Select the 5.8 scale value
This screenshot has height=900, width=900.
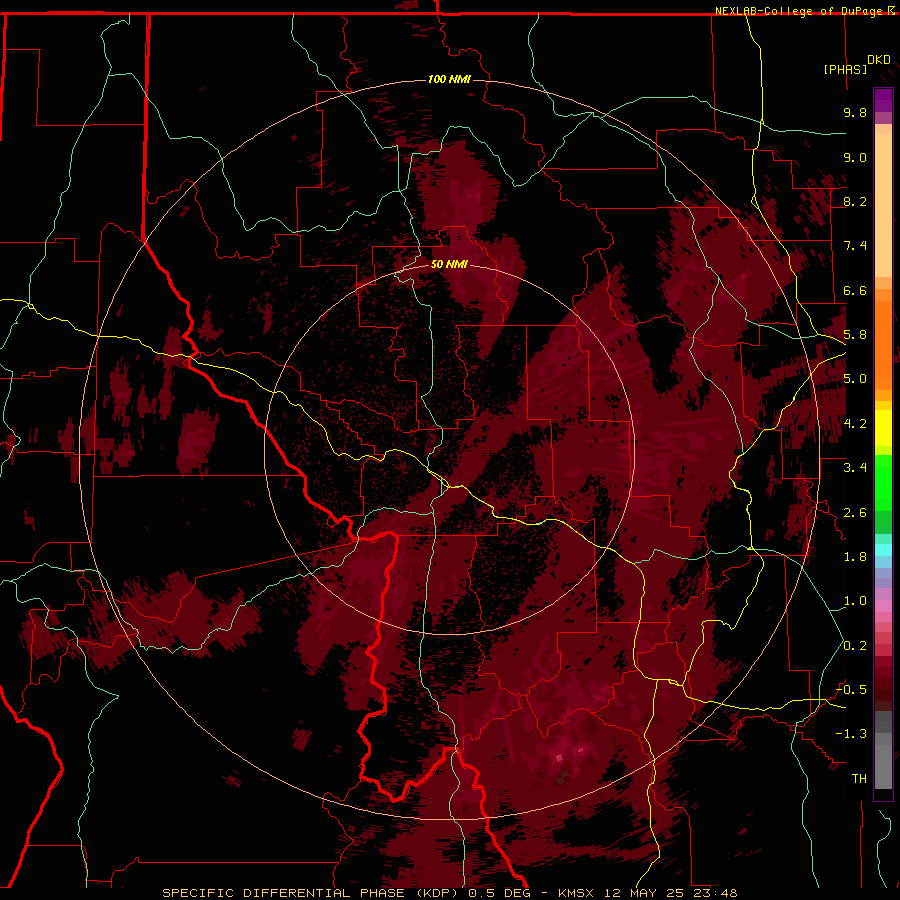(855, 335)
